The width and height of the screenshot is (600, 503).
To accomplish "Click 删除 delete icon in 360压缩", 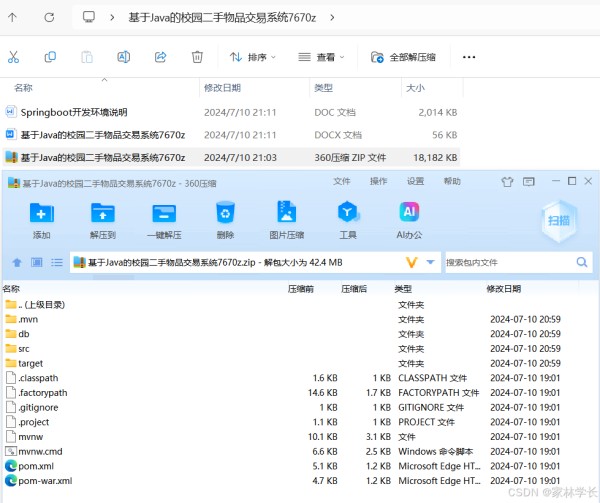I will 225,221.
